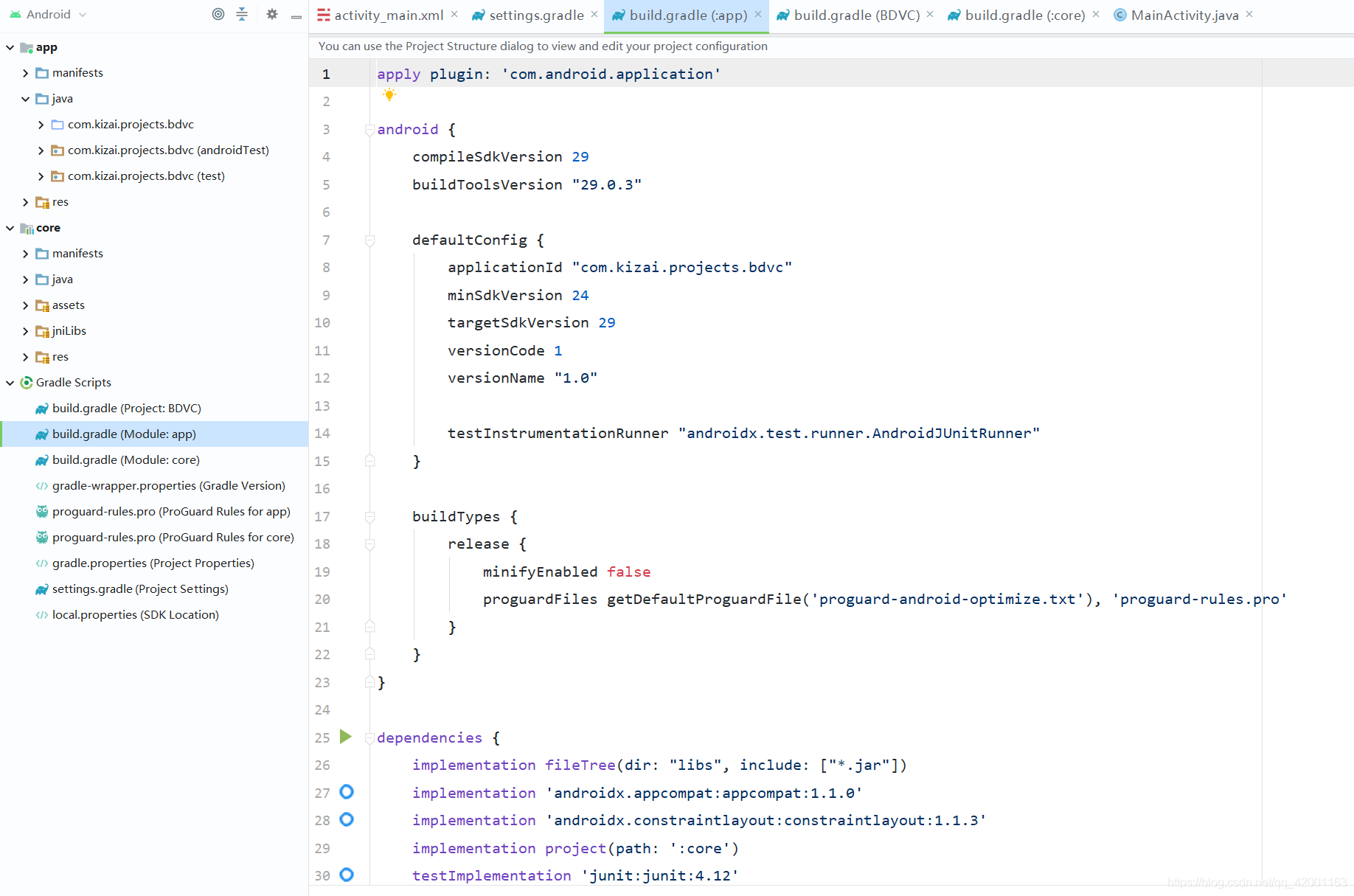Close the MainActivity.java tab

1249,14
